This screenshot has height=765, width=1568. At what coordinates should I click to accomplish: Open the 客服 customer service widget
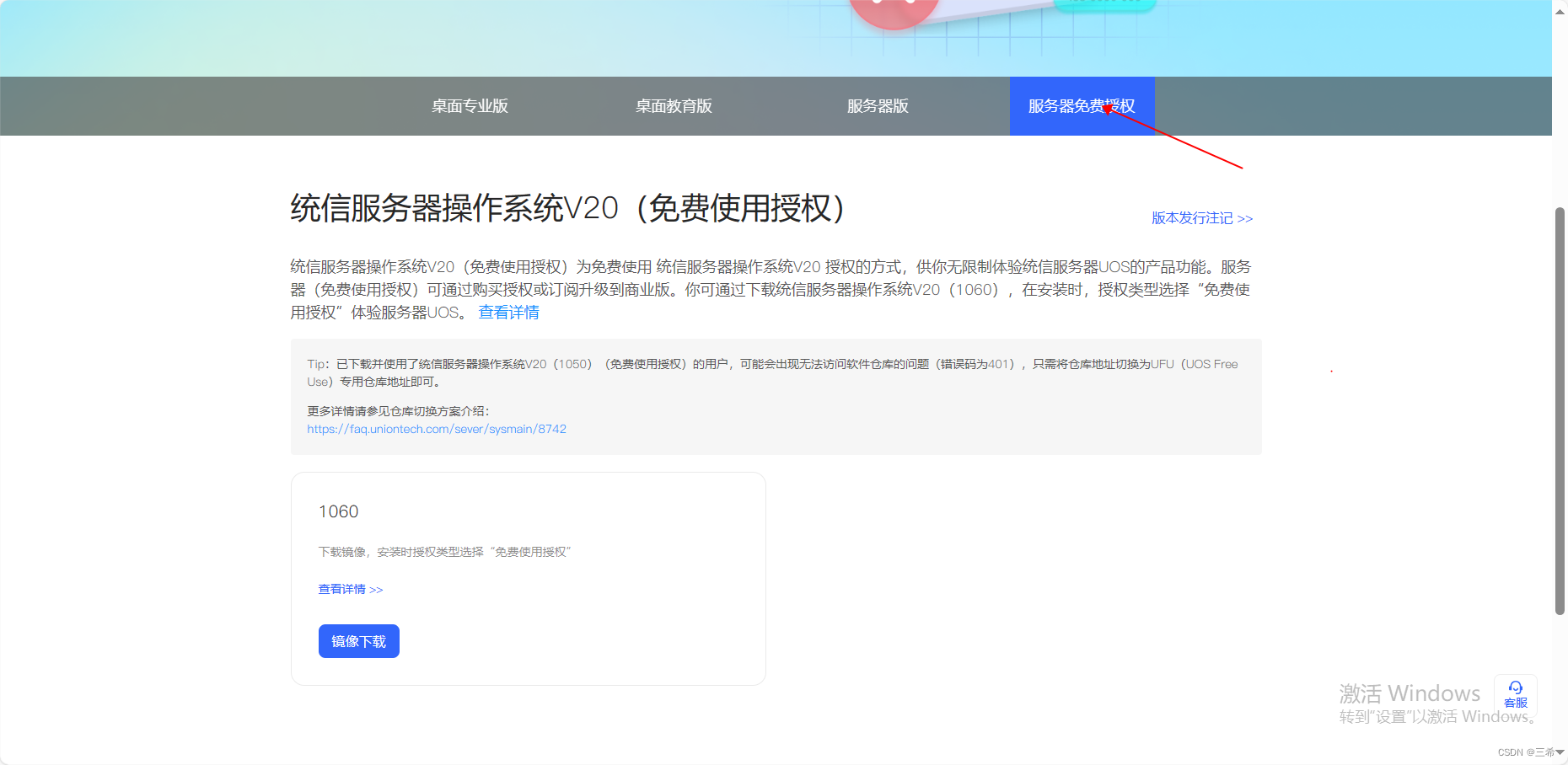click(1515, 695)
